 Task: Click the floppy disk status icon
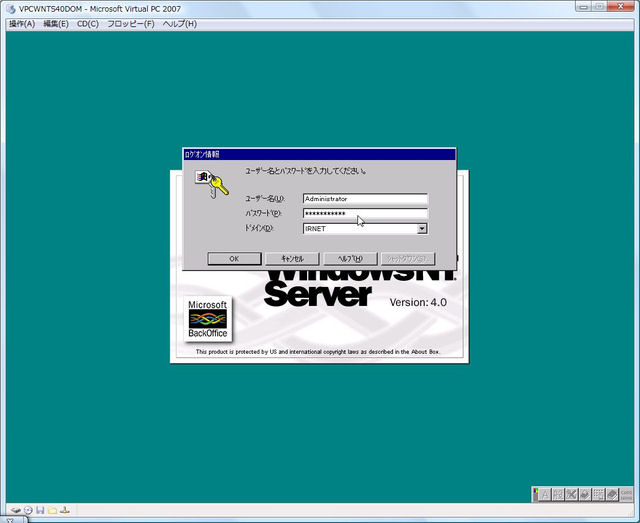(x=40, y=510)
